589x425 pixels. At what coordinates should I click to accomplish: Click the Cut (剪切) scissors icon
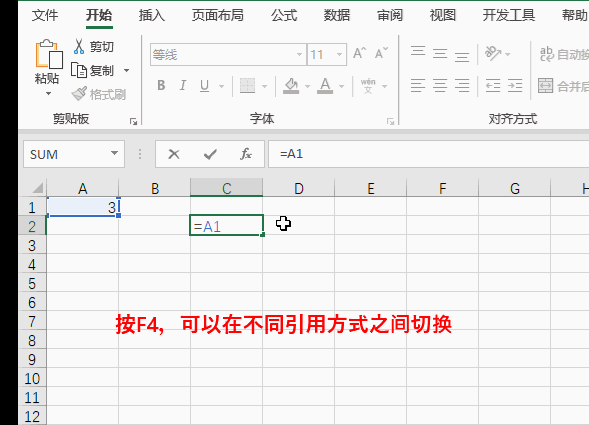click(x=79, y=47)
